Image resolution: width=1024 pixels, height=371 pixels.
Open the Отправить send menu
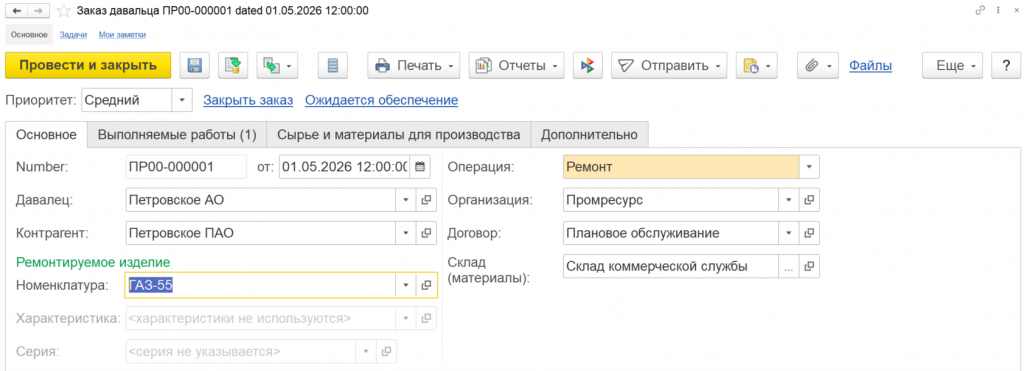point(669,65)
